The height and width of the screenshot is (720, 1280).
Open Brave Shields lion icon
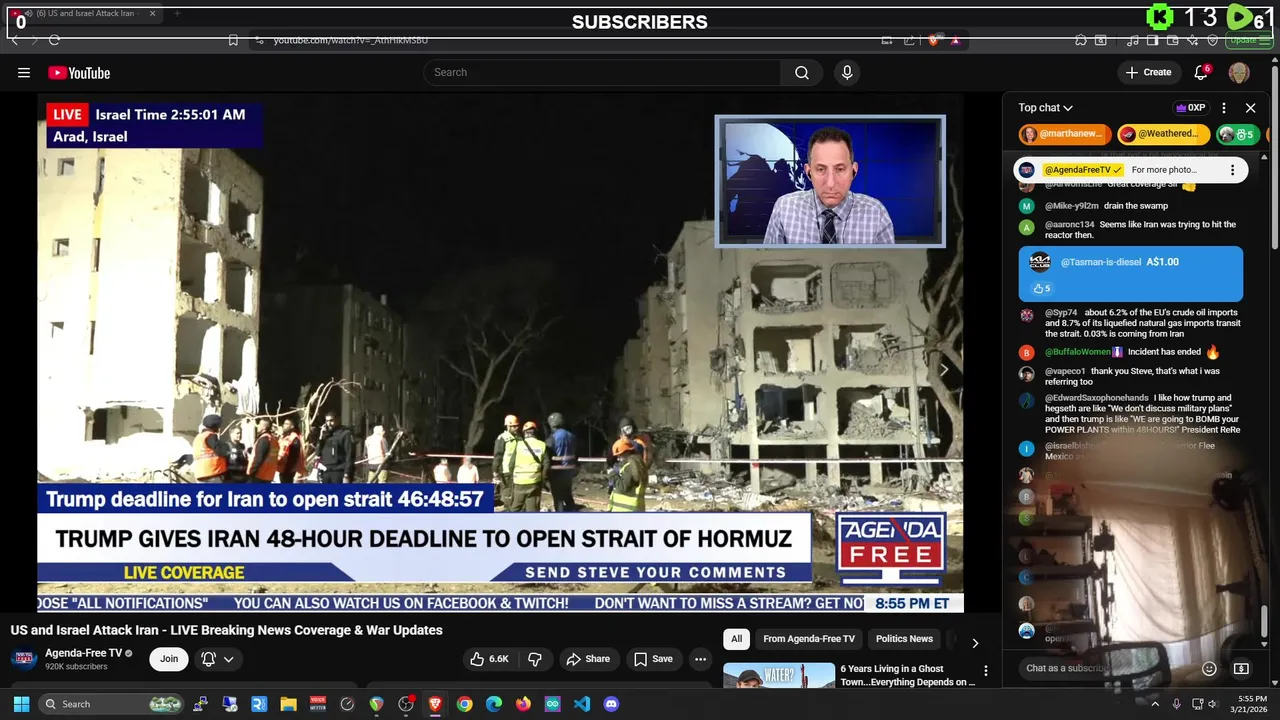coord(933,40)
